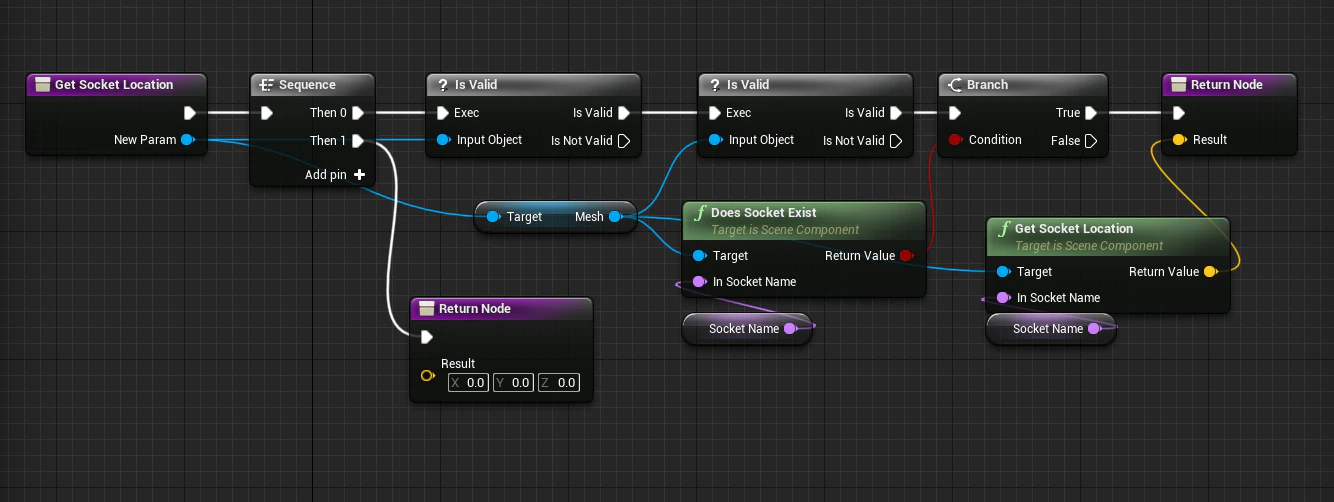The height and width of the screenshot is (502, 1334).
Task: Click the Return Node title wired from Branch True
Action: point(1227,85)
